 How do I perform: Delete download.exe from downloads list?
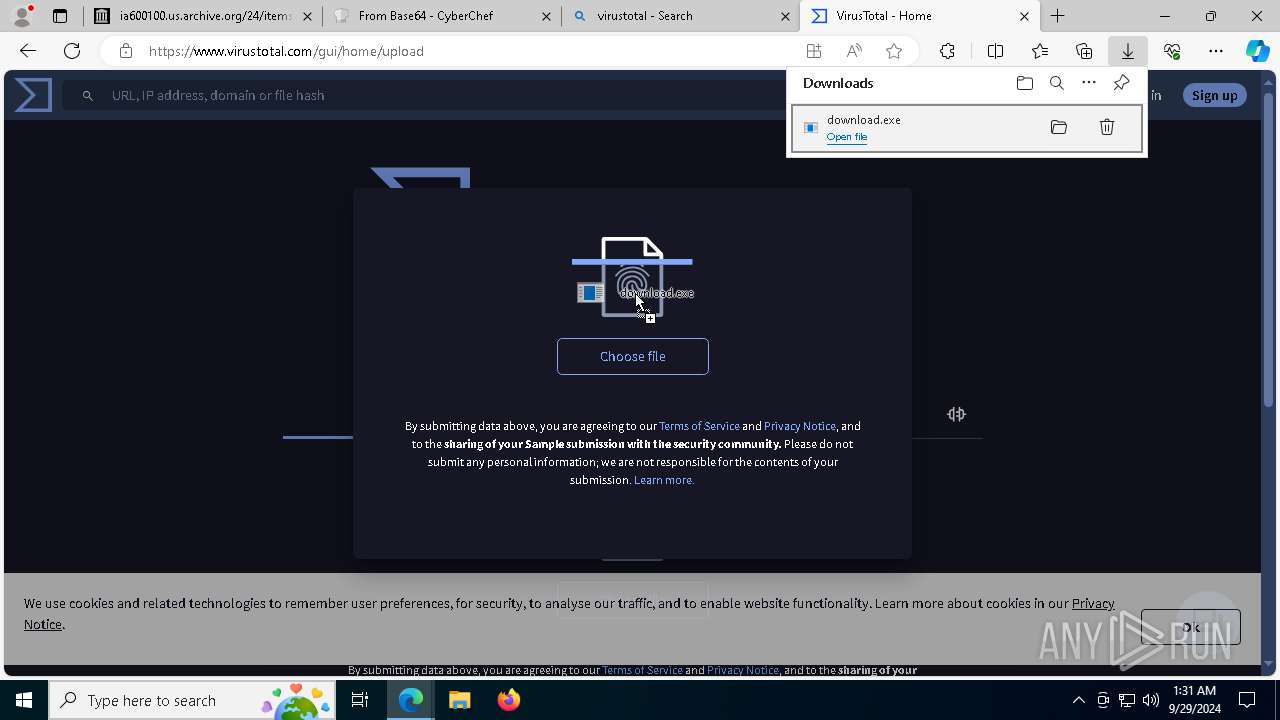coord(1107,127)
